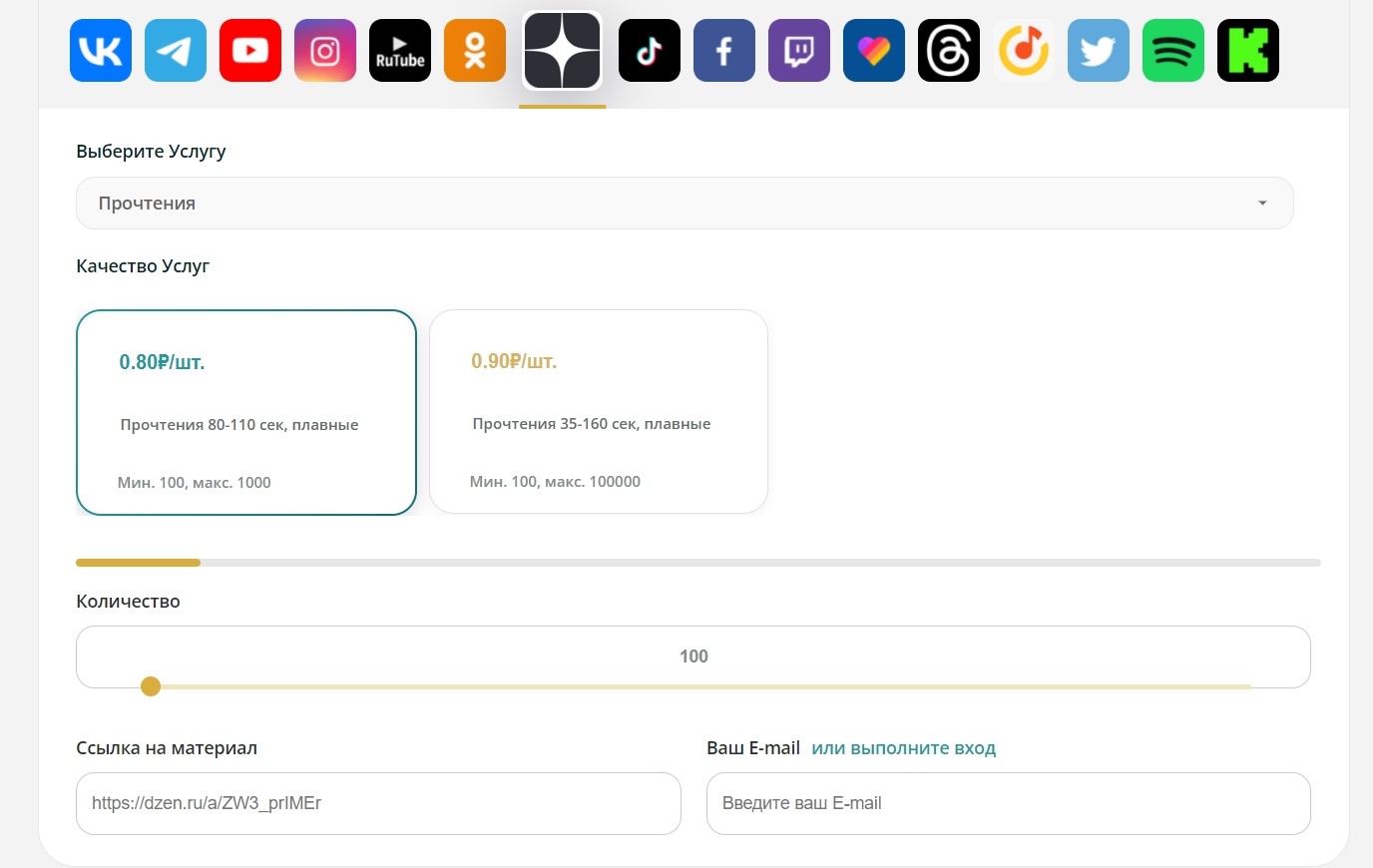Open the Likee heart icon
1373x868 pixels.
pyautogui.click(x=874, y=50)
